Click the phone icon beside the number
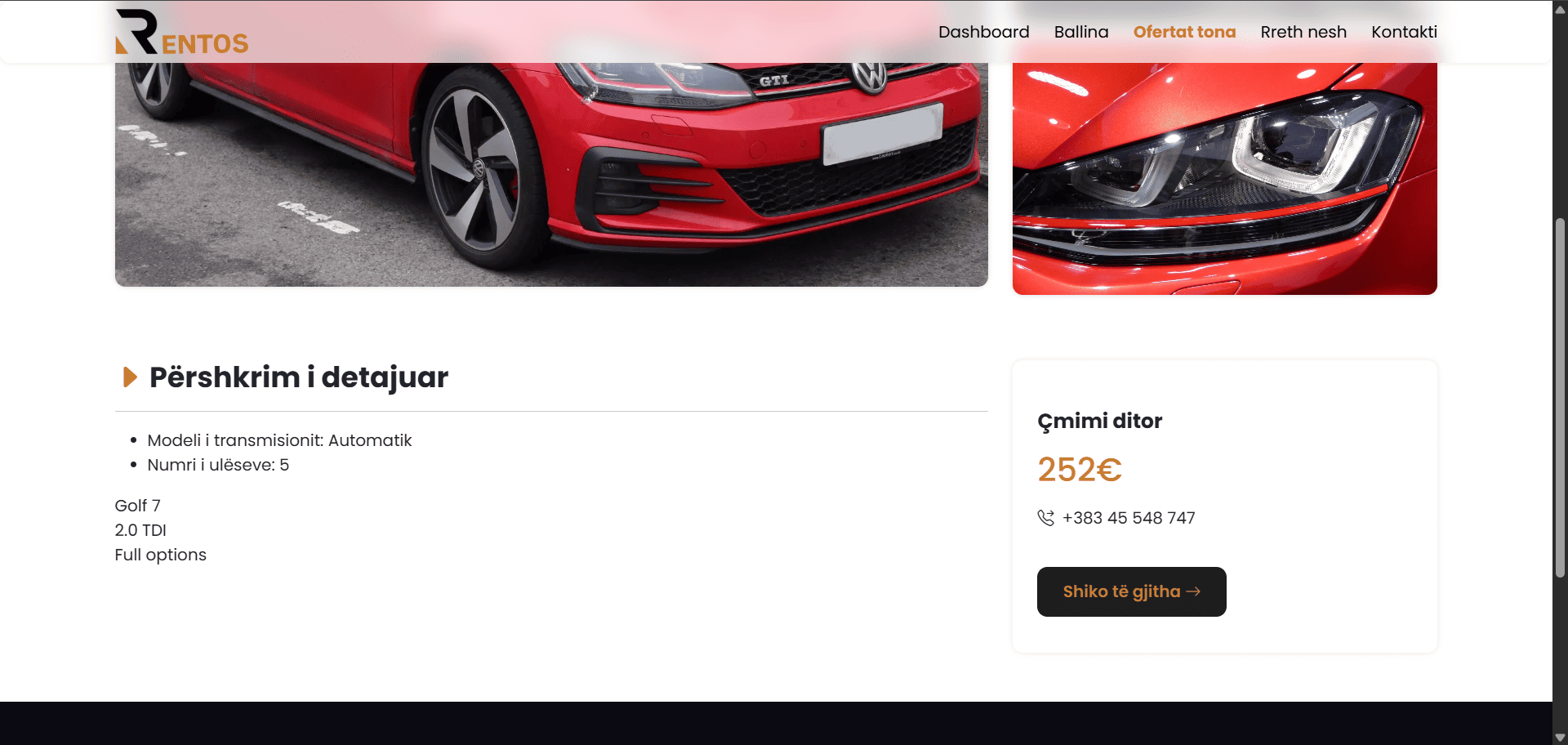This screenshot has width=1568, height=745. click(x=1045, y=518)
